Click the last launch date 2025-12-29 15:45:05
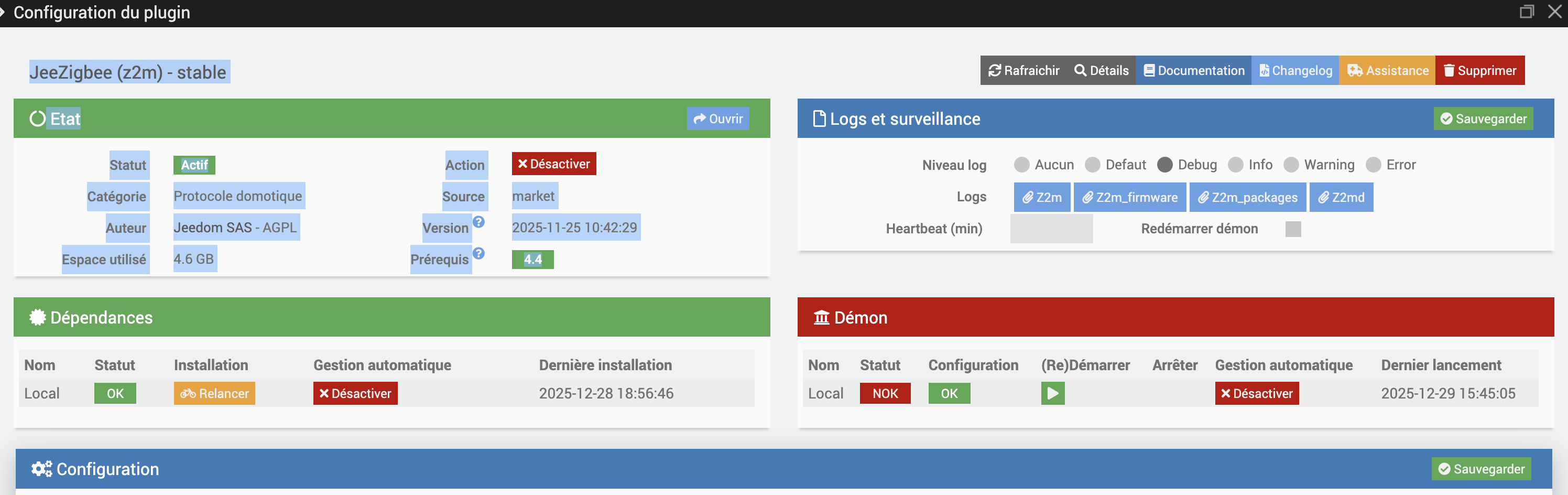Viewport: 1568px width, 495px height. (x=1448, y=394)
